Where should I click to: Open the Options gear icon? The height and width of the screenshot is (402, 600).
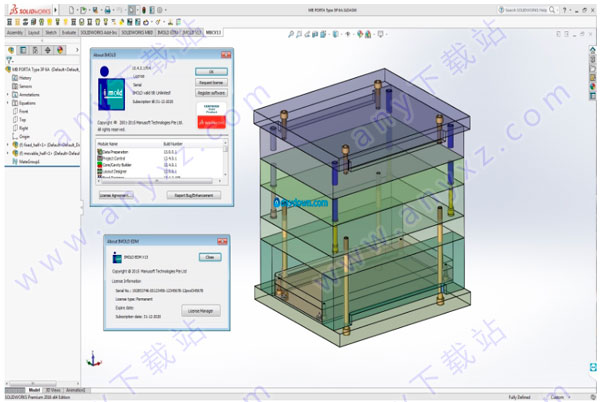tap(160, 10)
